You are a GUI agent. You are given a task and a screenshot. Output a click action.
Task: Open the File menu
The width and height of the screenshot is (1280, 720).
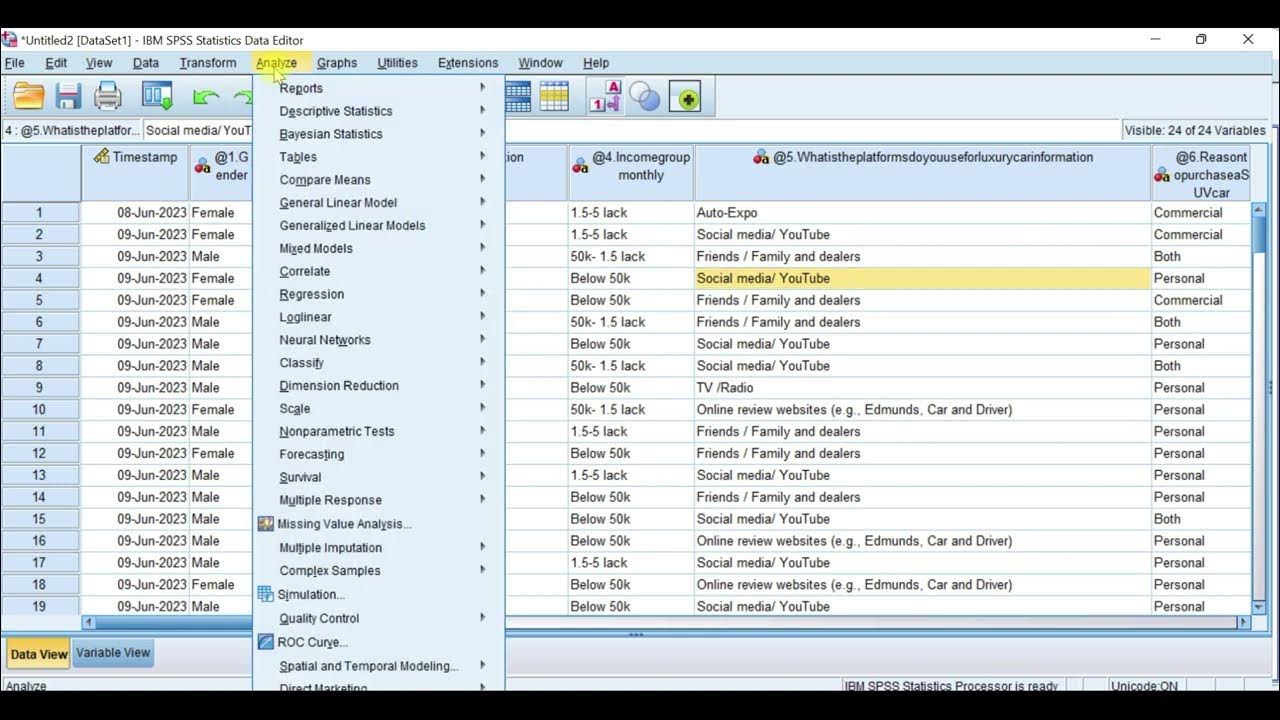point(14,63)
